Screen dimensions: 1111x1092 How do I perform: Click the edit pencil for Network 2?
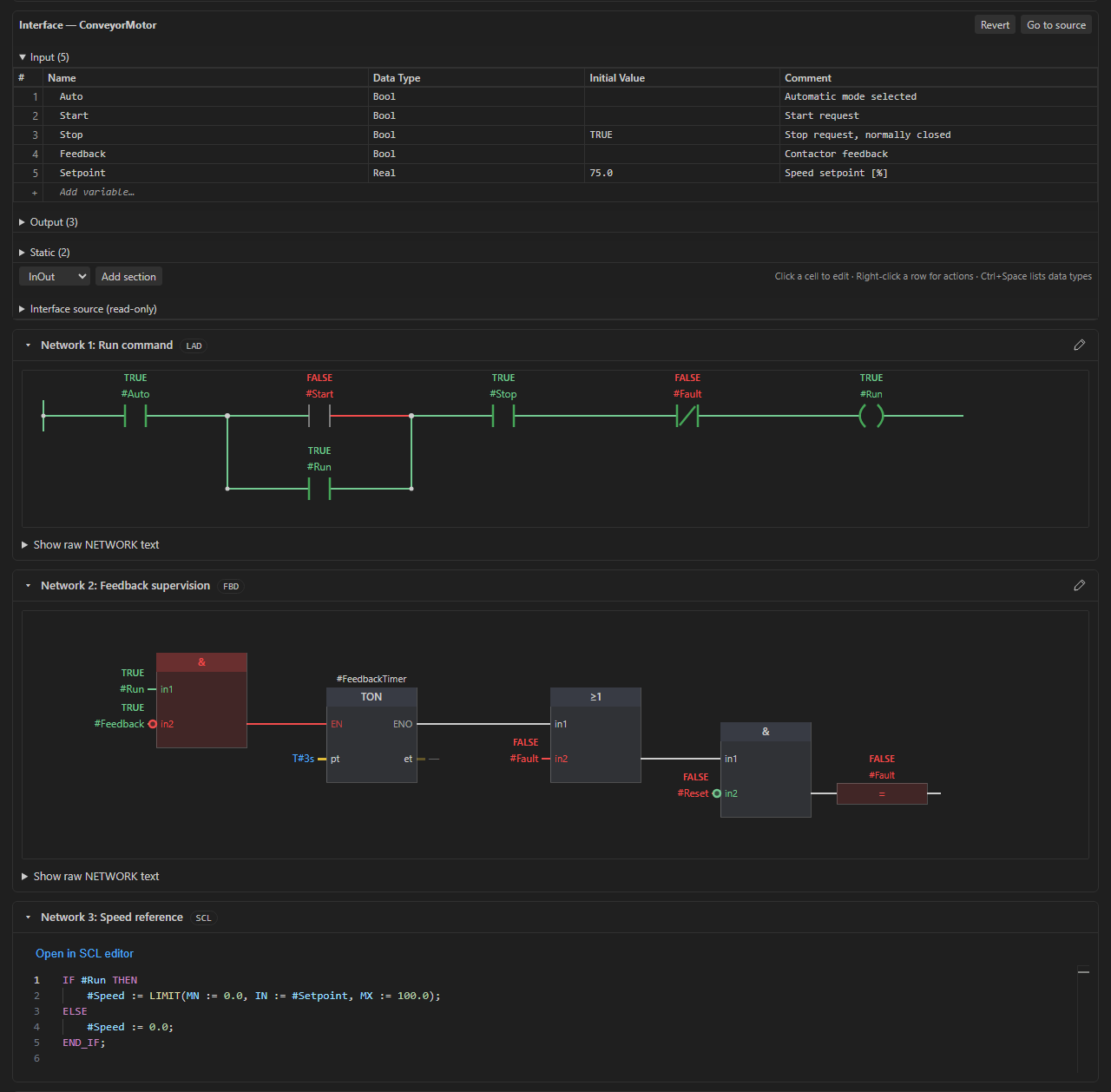[1079, 585]
